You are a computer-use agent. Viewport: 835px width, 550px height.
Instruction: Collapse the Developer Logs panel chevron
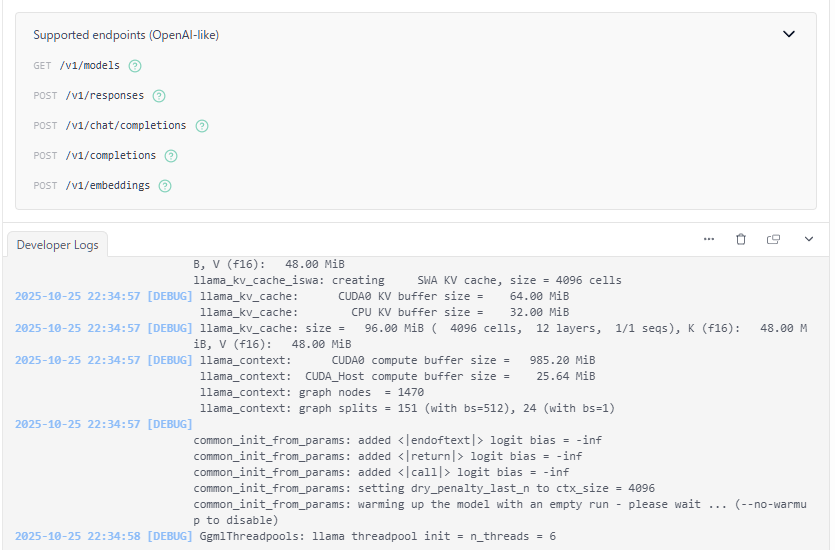(809, 240)
